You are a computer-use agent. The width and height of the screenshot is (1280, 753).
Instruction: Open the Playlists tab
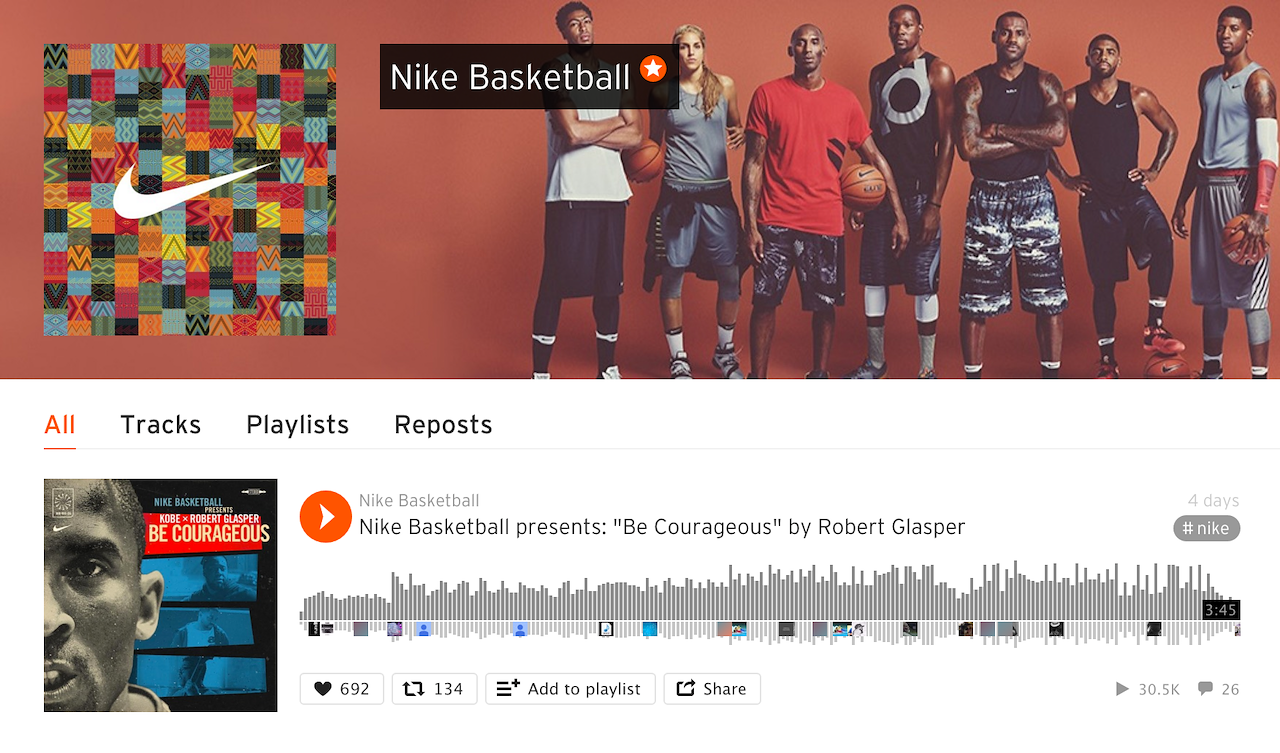coord(298,425)
